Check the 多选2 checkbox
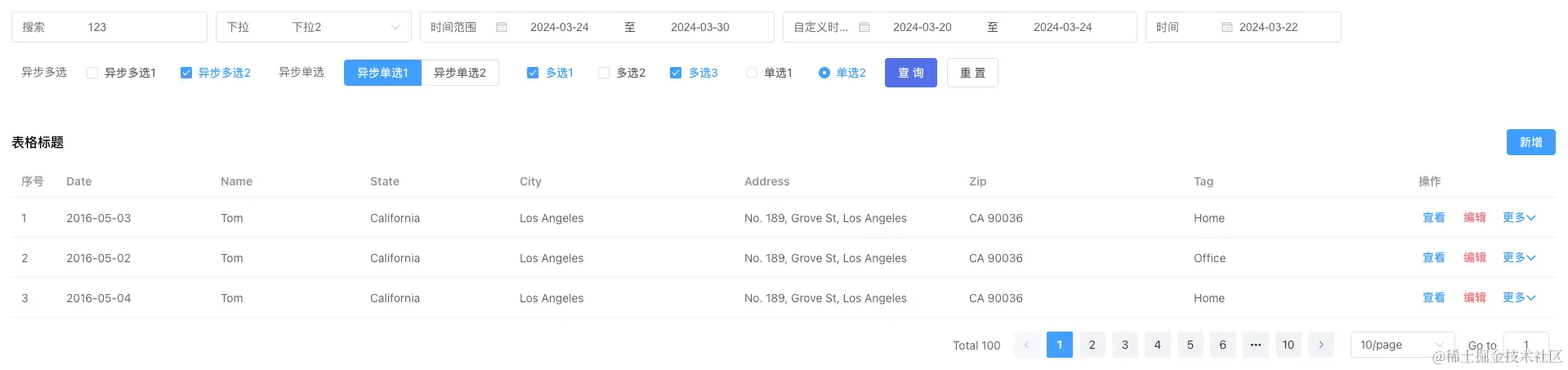1568x370 pixels. 604,73
